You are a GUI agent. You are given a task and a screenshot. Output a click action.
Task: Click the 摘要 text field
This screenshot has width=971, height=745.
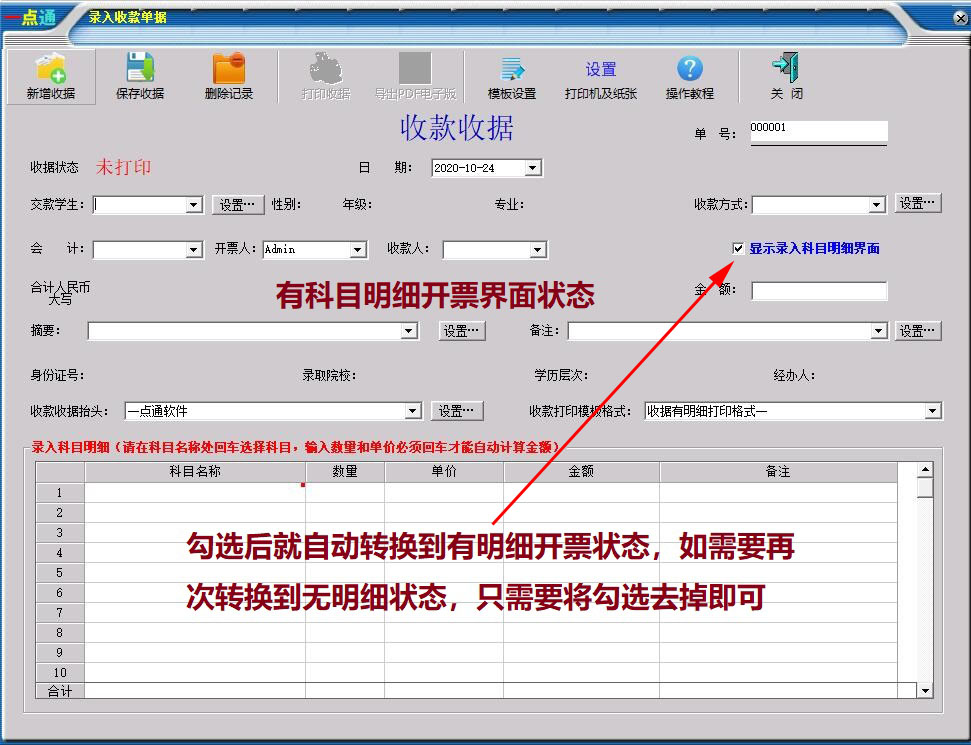pos(245,331)
